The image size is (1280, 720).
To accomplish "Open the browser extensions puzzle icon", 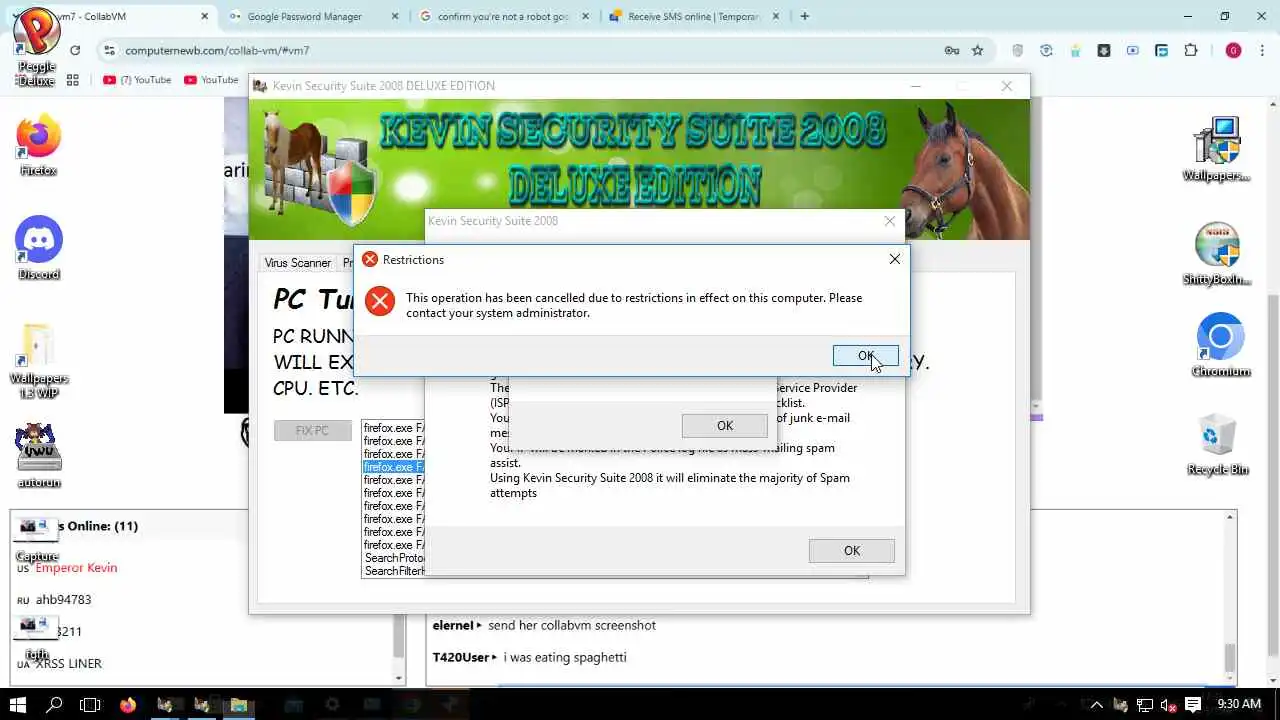I will [x=1190, y=50].
